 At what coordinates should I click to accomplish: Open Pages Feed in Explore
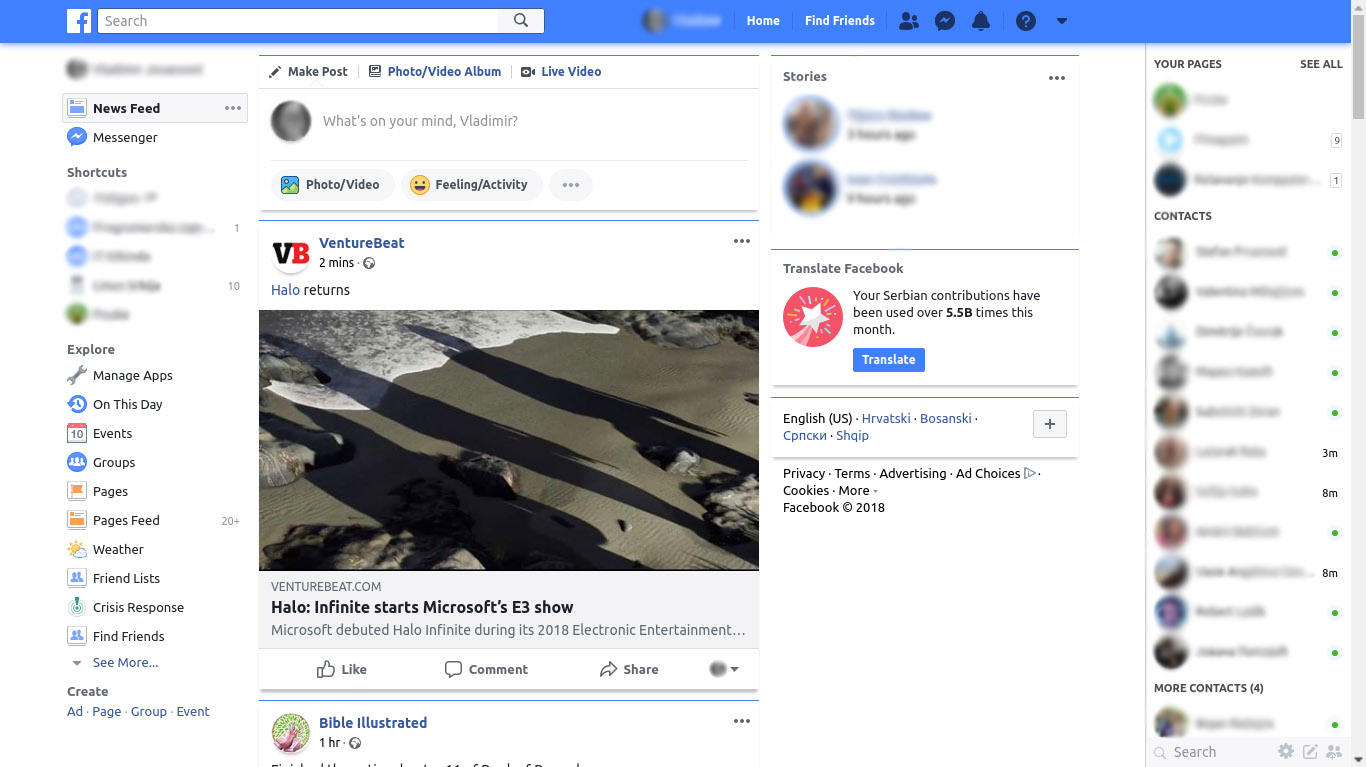pos(126,520)
